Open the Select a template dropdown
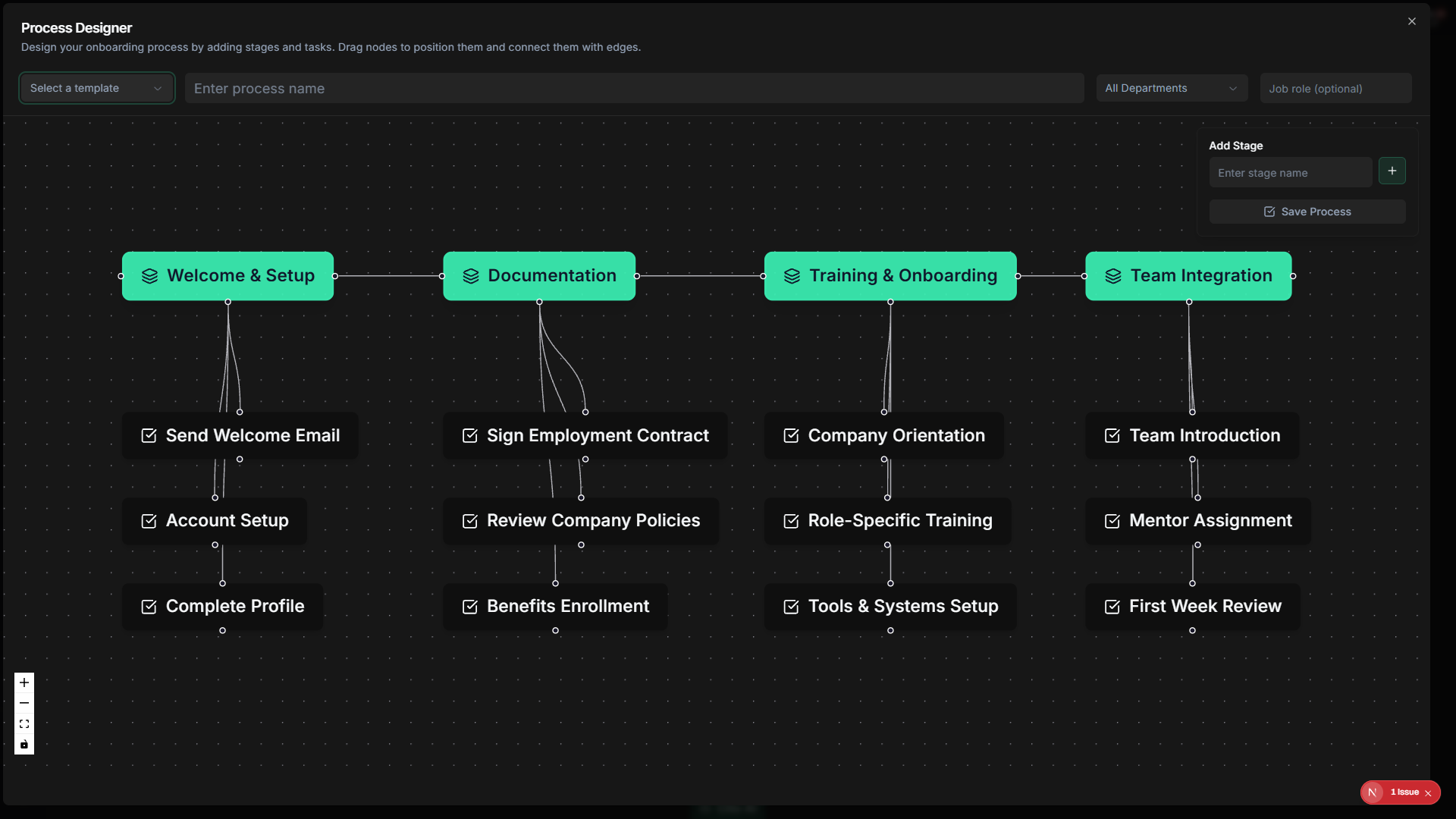The image size is (1456, 819). [x=96, y=88]
